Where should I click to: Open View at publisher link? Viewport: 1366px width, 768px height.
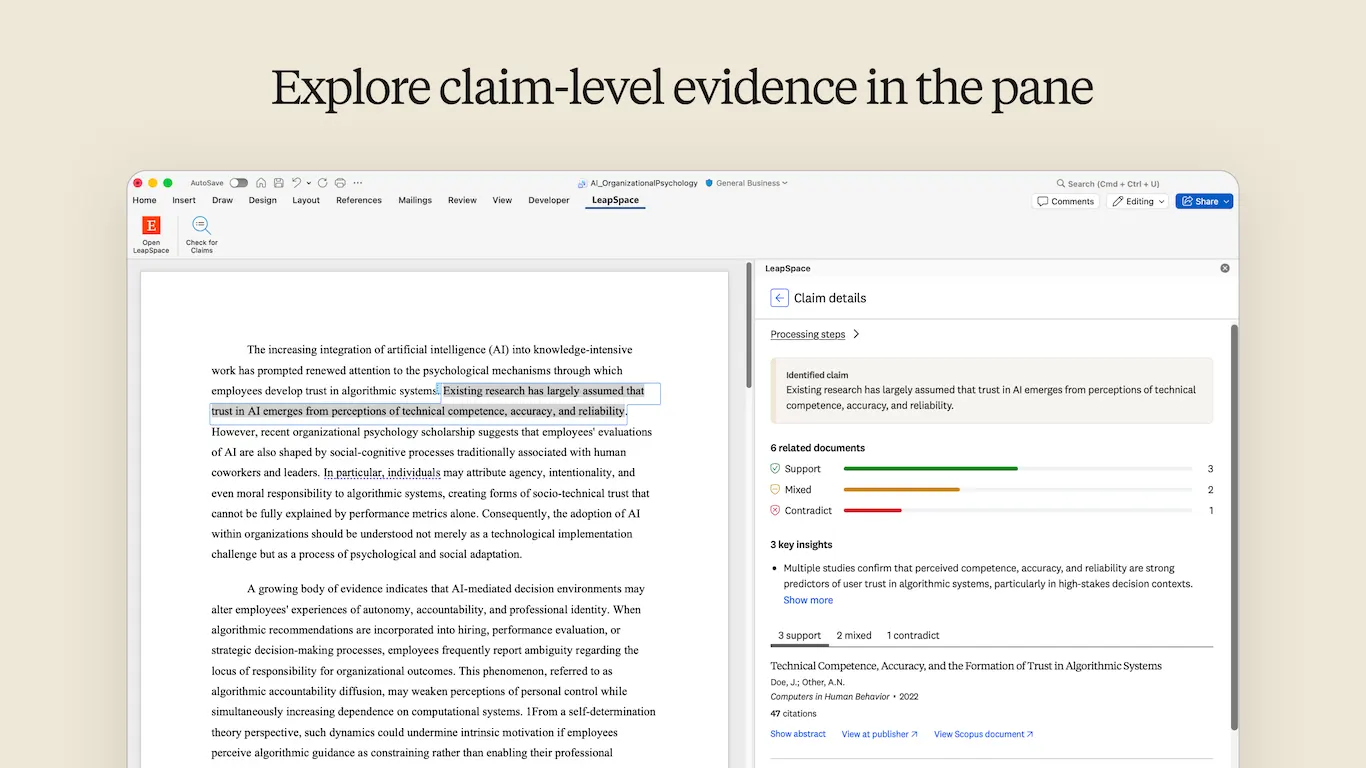pyautogui.click(x=880, y=734)
